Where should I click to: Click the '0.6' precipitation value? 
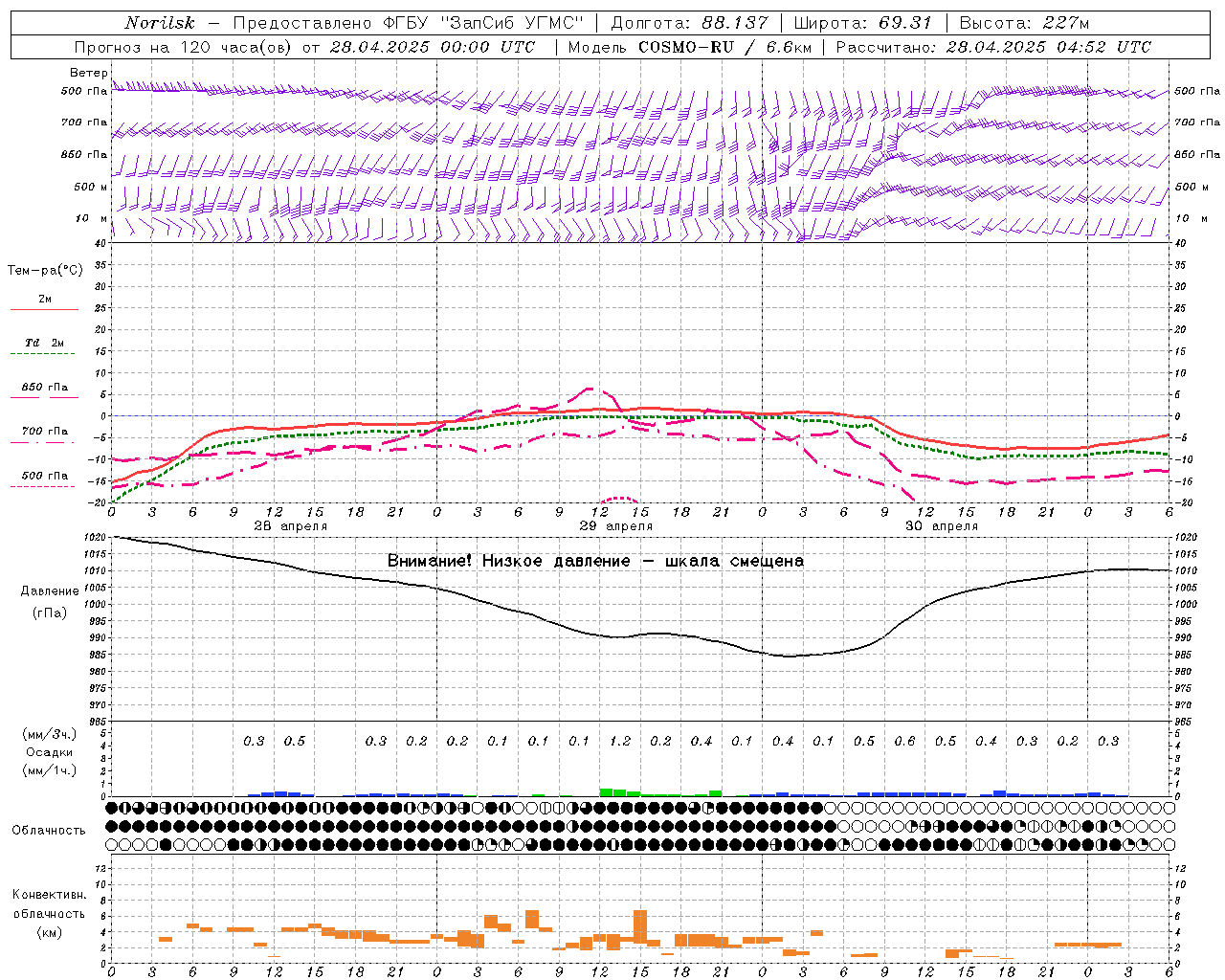(x=904, y=741)
